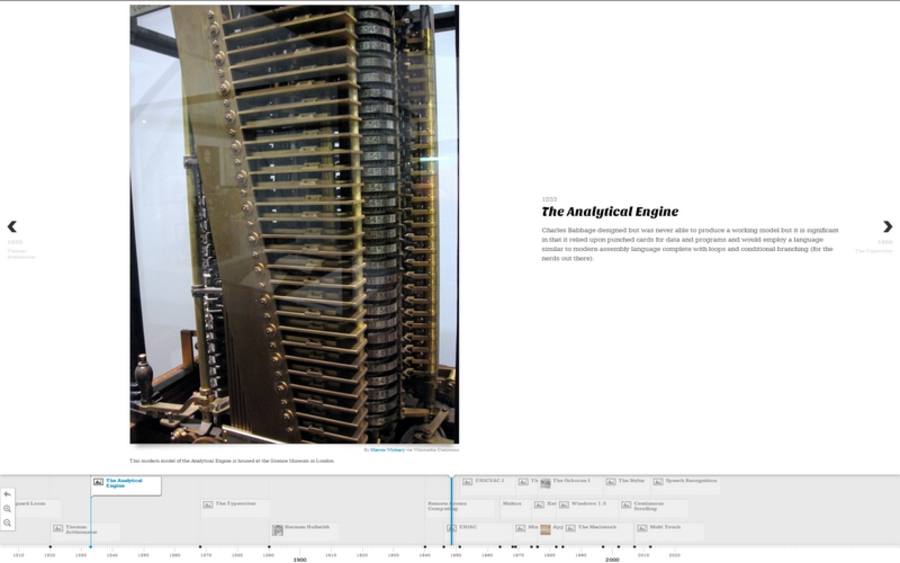Click the 1900 label on the time axis
The height and width of the screenshot is (563, 900).
[300, 559]
